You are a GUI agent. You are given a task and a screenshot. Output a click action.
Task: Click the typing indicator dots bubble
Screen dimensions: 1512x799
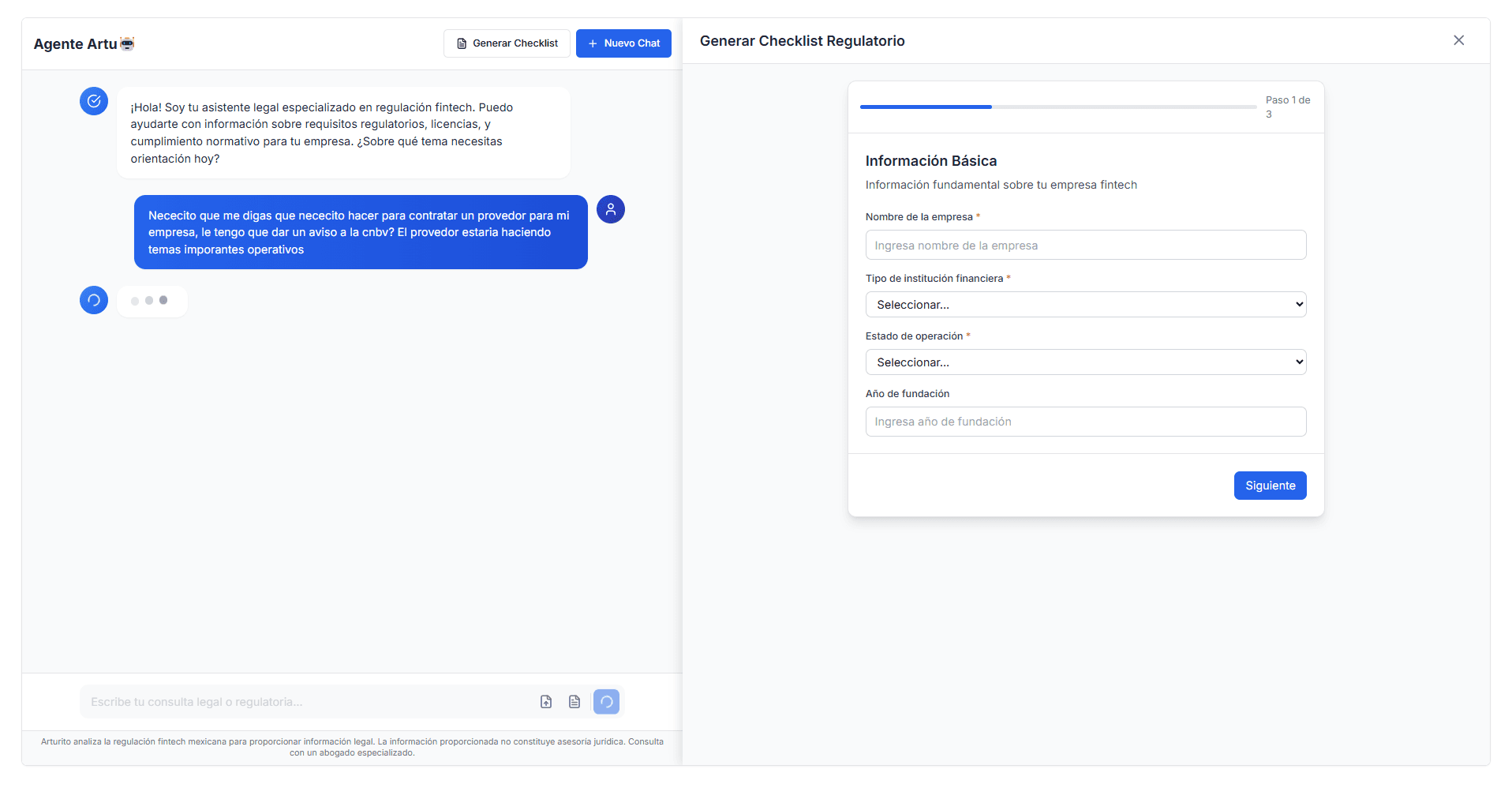[x=152, y=301]
